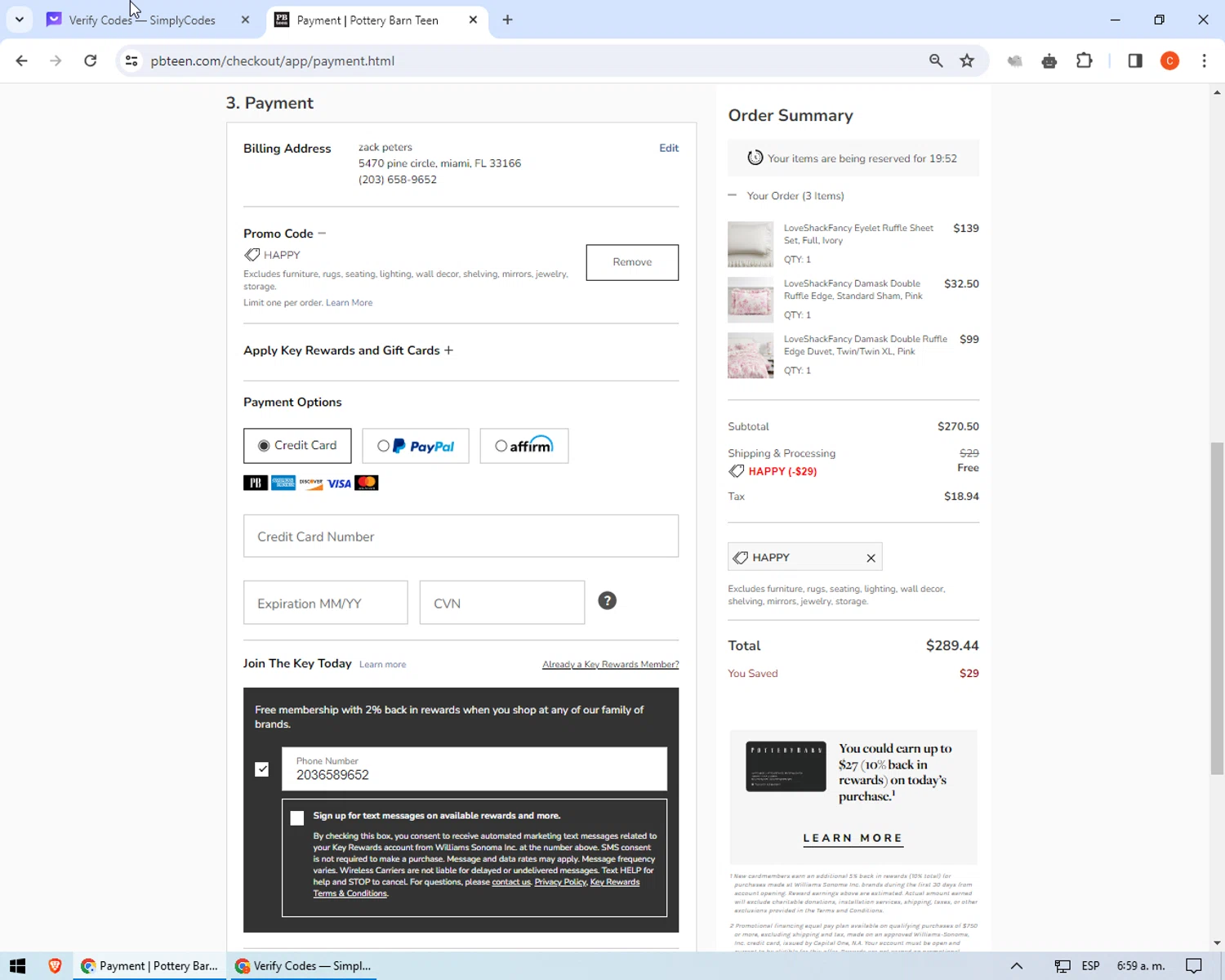Open Brave browser from the taskbar
This screenshot has width=1225, height=980.
(x=55, y=966)
